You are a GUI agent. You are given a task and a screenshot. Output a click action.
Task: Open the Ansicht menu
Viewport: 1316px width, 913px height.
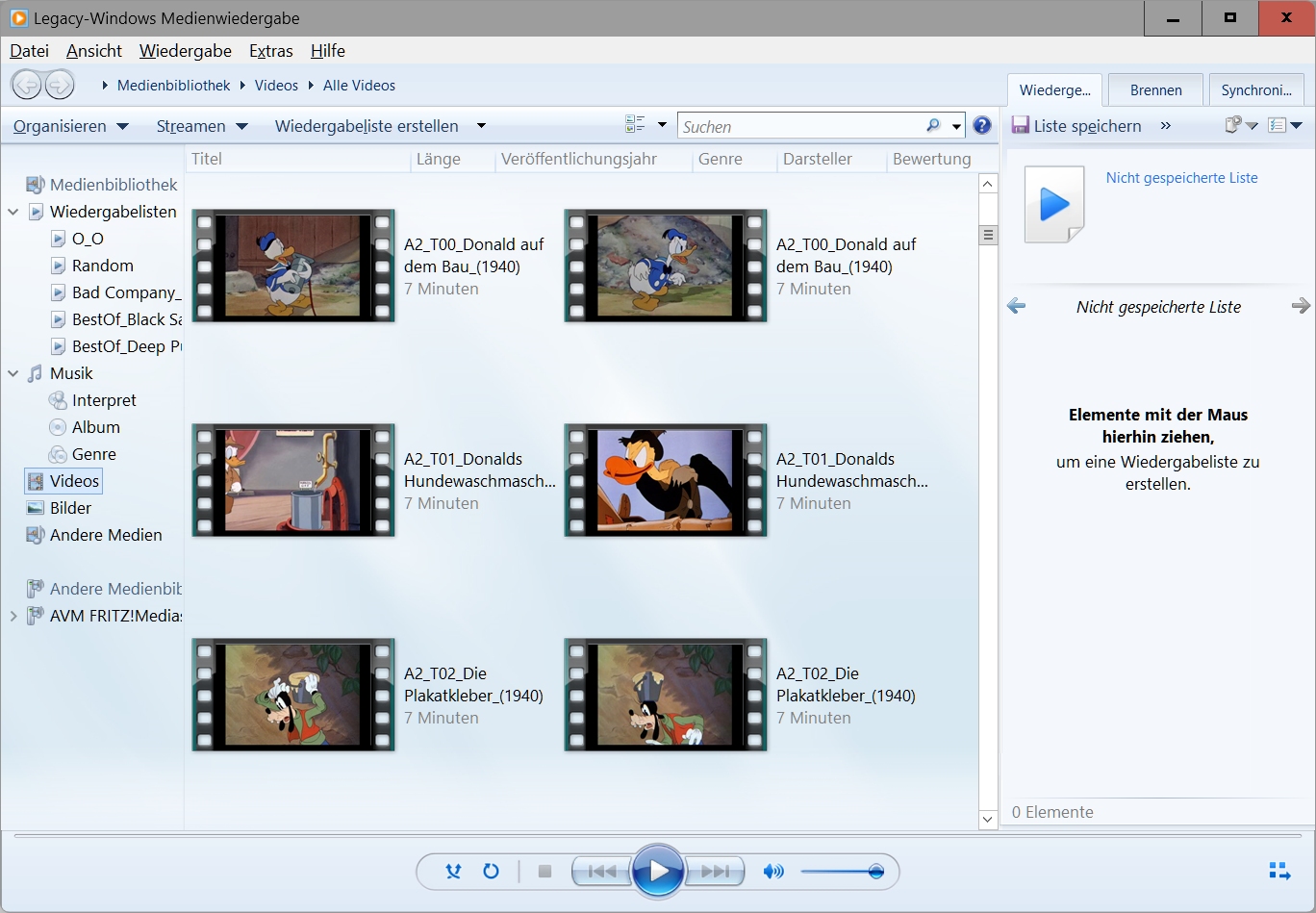94,51
